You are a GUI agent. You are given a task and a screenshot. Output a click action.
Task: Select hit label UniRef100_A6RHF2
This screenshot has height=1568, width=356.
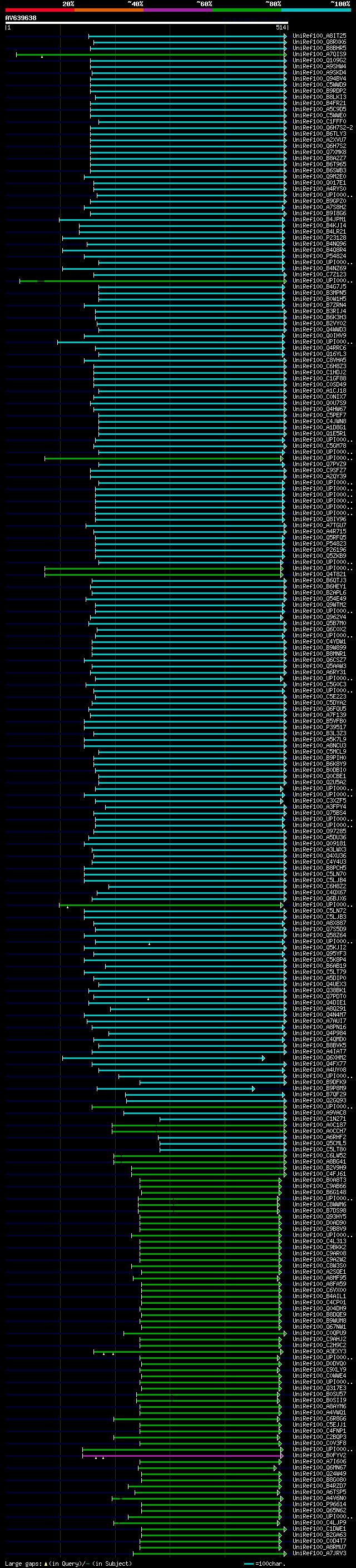[x=319, y=1137]
